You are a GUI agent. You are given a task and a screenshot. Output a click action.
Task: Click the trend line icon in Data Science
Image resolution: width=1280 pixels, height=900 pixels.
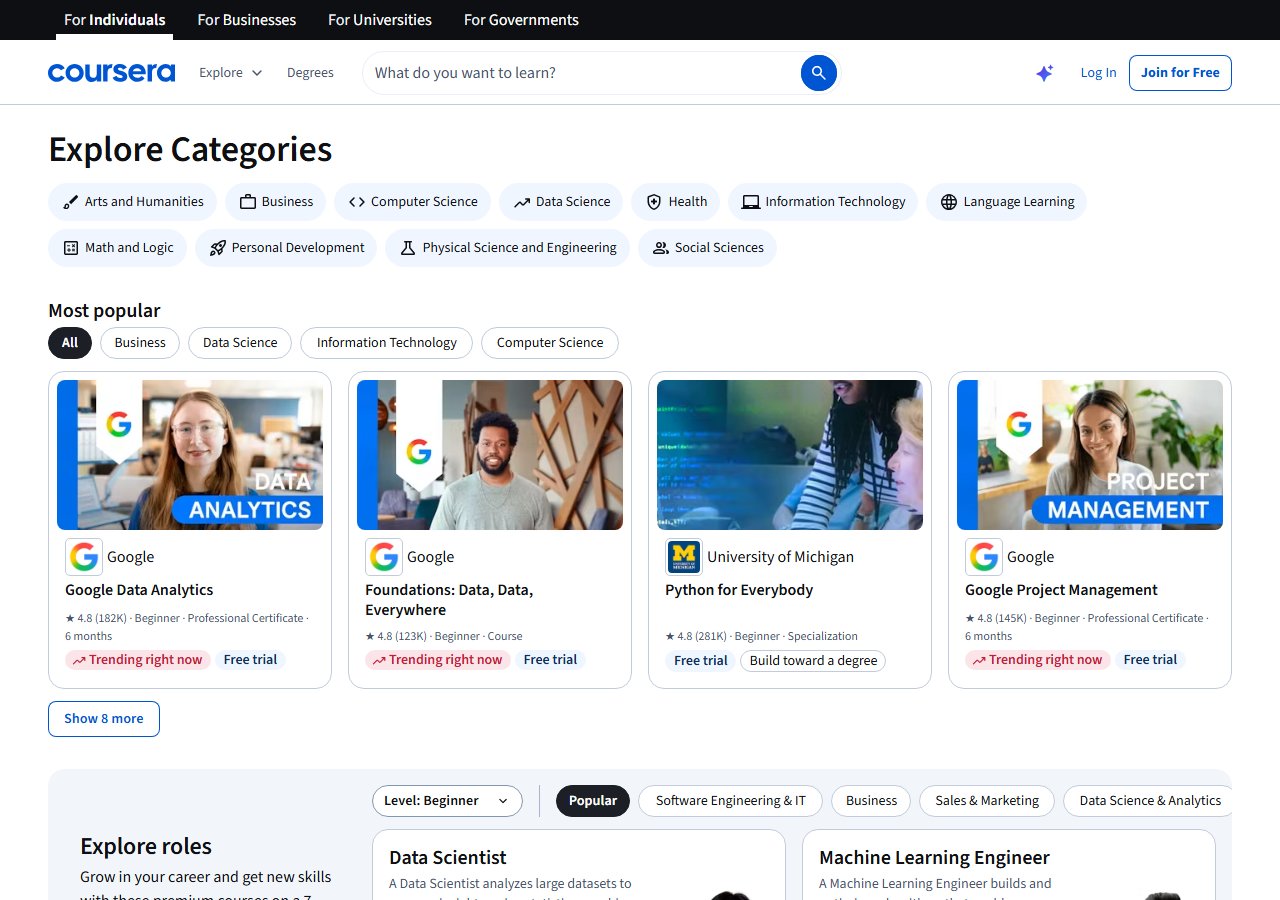click(x=521, y=202)
